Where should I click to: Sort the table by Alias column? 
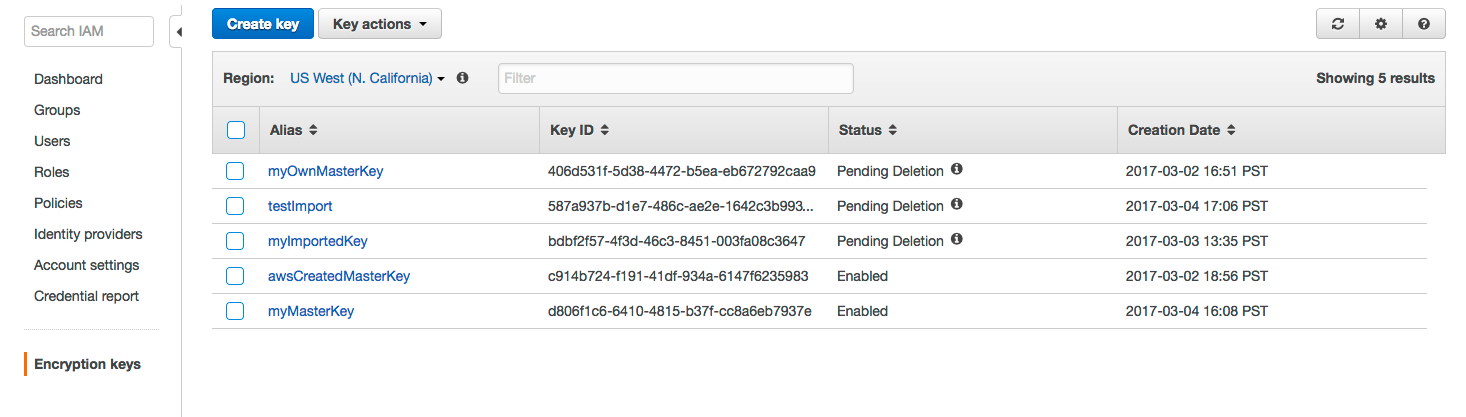[x=293, y=130]
